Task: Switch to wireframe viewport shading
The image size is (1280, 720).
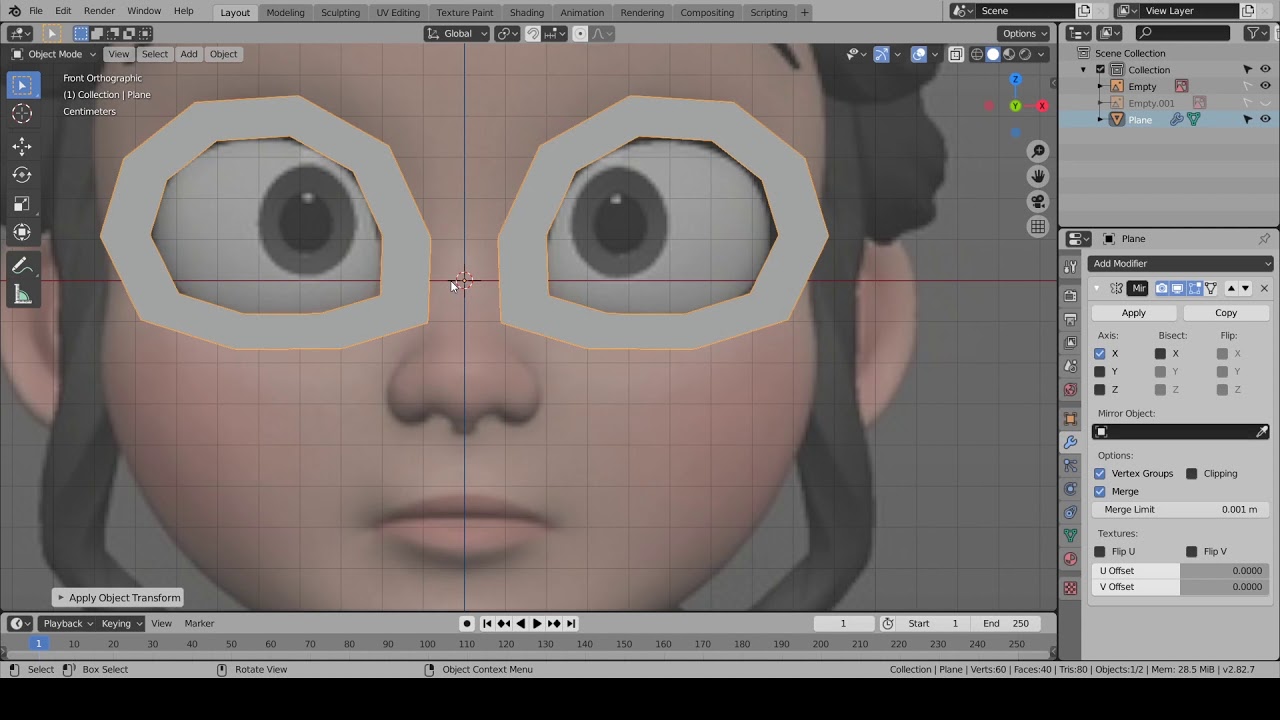Action: [x=977, y=54]
